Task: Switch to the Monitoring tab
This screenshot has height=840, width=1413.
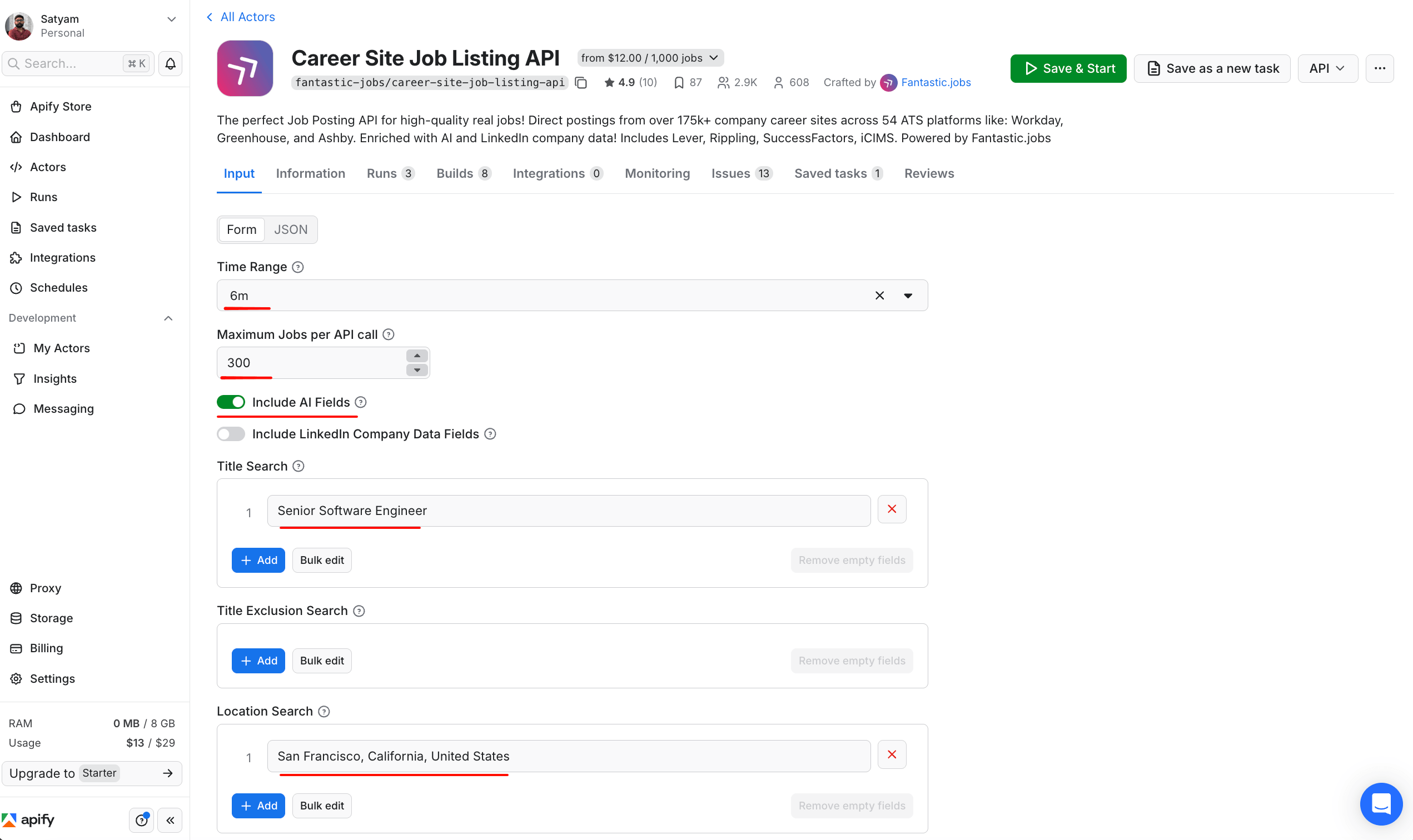Action: coord(658,174)
